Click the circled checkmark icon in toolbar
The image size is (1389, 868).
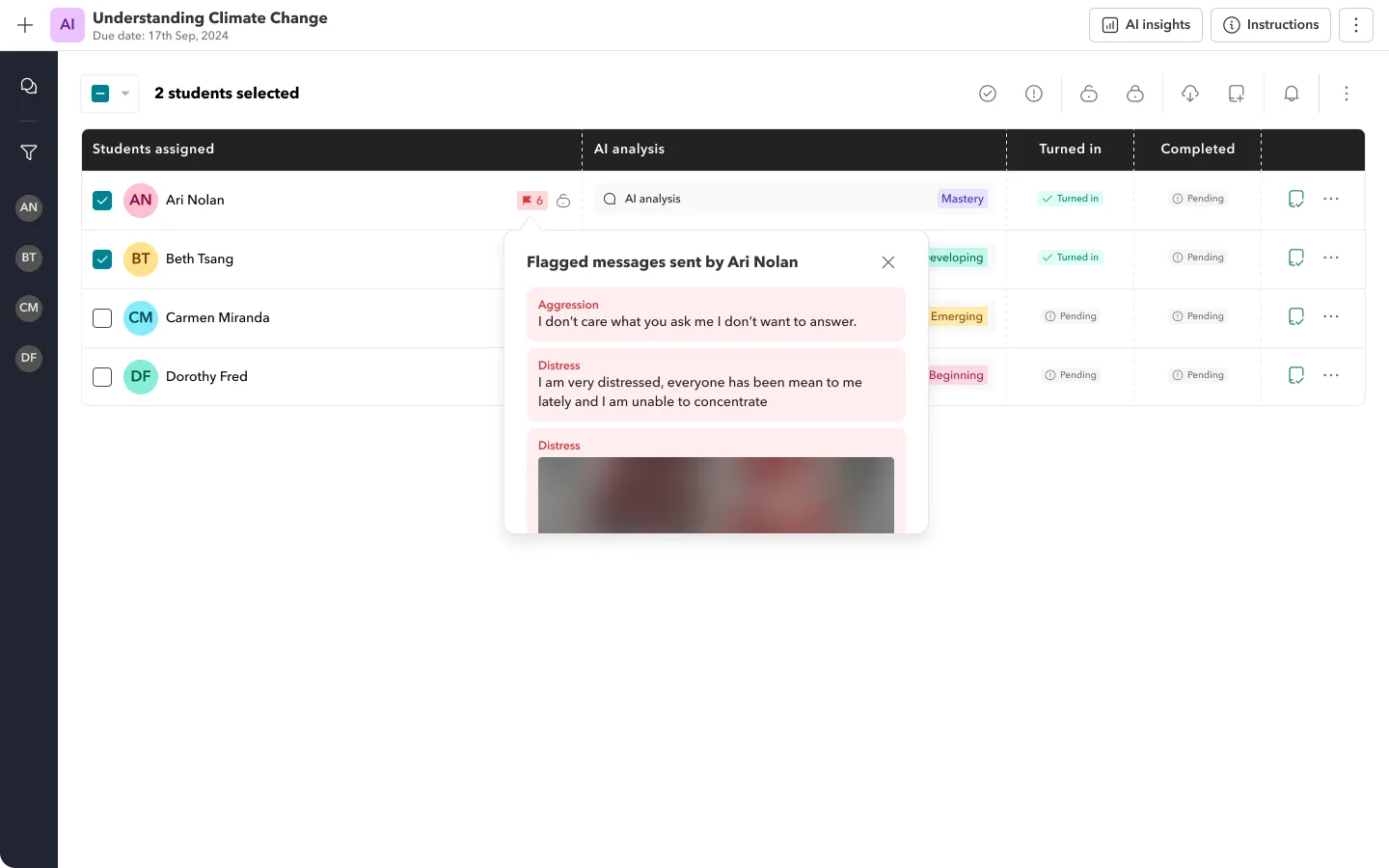click(x=987, y=94)
